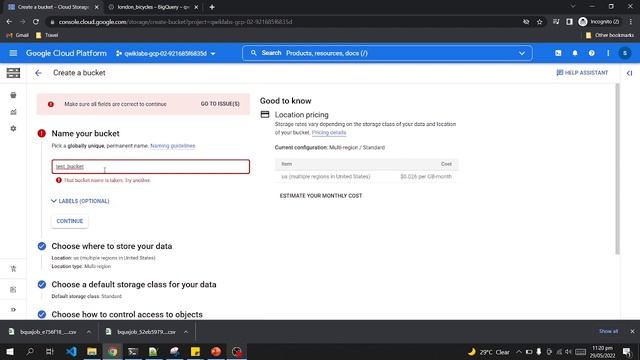Viewport: 640px width, 360px height.
Task: Open the Monitoring chart icon in sidebar
Action: (x=13, y=112)
